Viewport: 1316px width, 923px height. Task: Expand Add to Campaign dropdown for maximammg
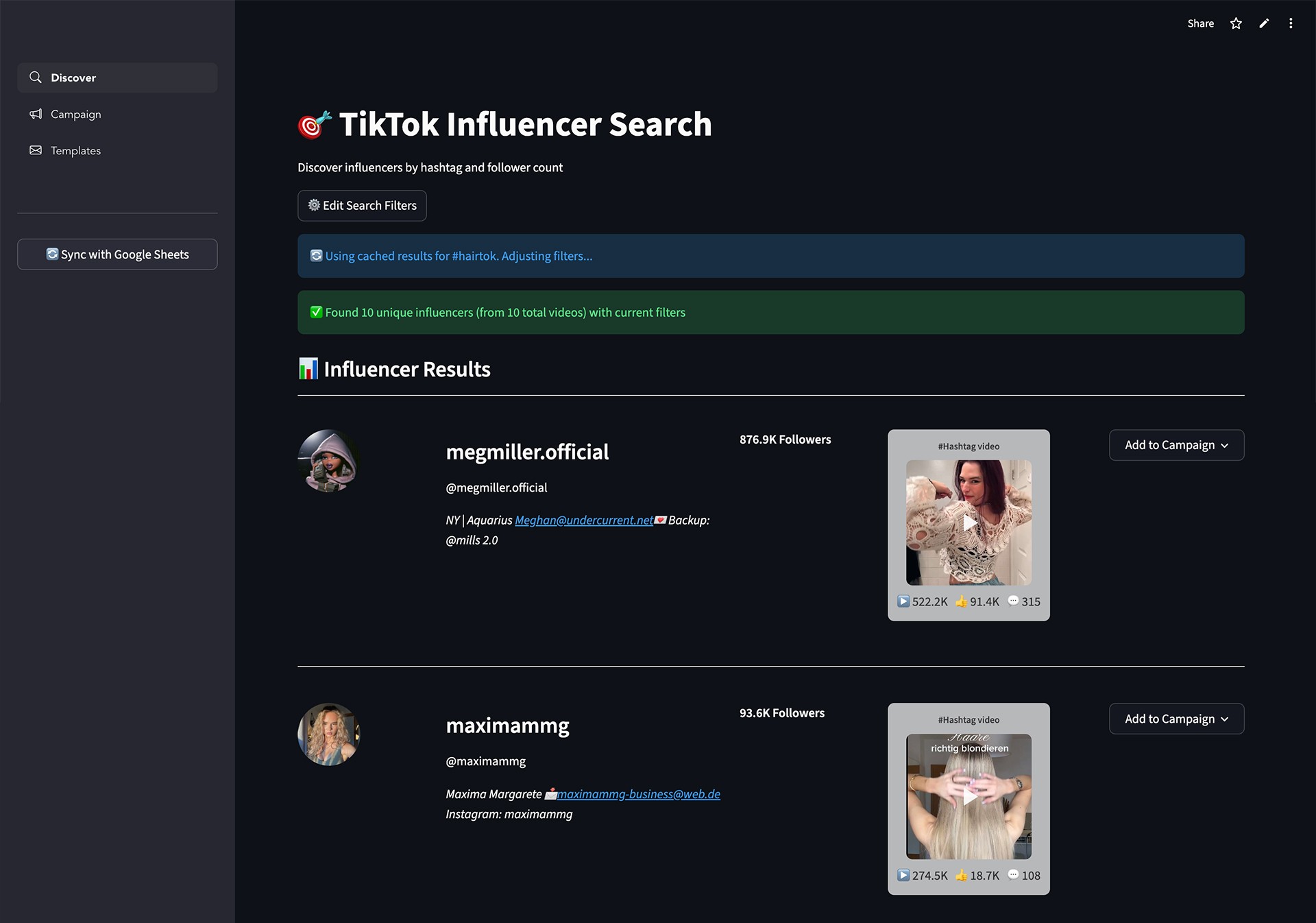(1176, 719)
